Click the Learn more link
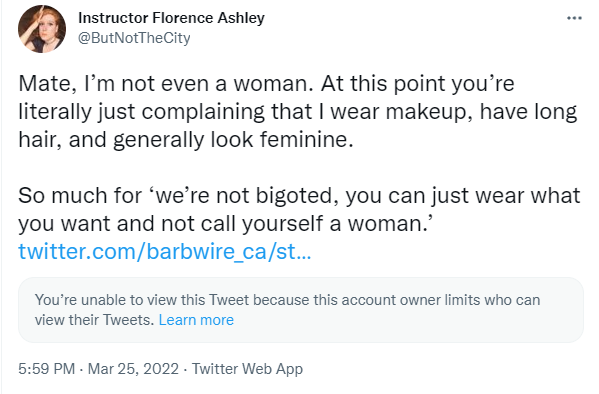Image resolution: width=599 pixels, height=394 pixels. click(x=196, y=320)
